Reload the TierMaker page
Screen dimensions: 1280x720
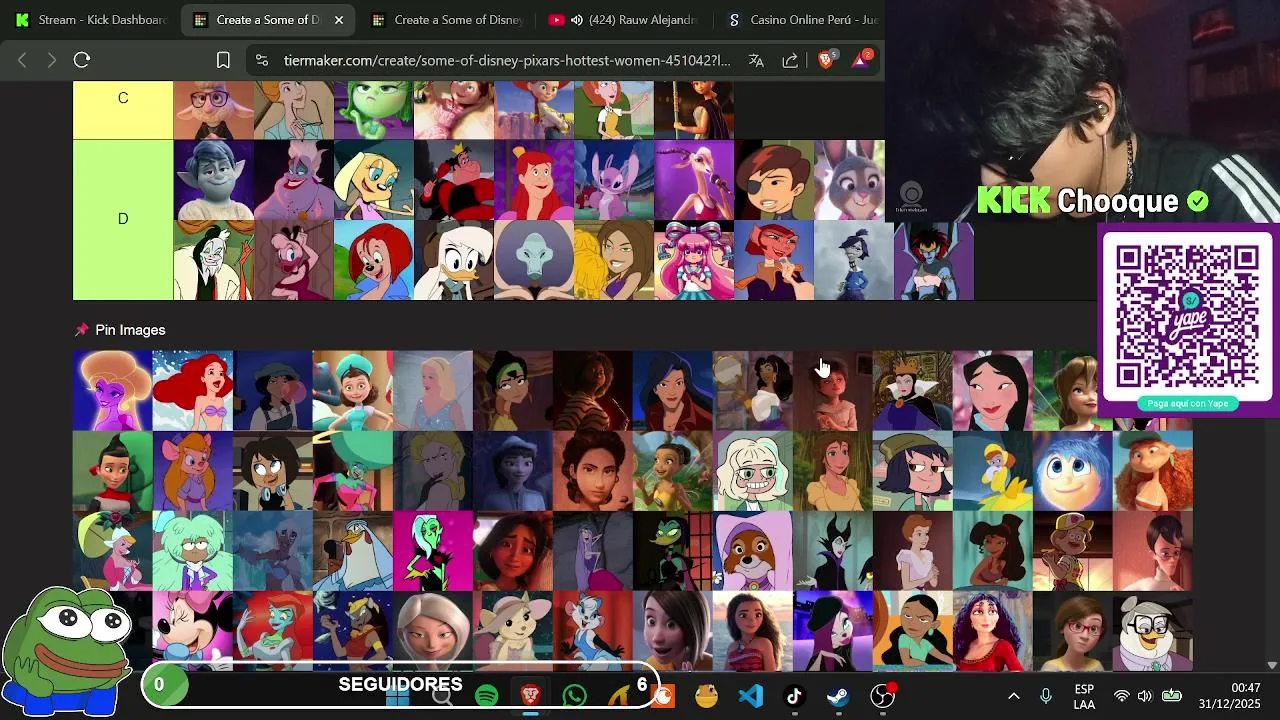(82, 60)
